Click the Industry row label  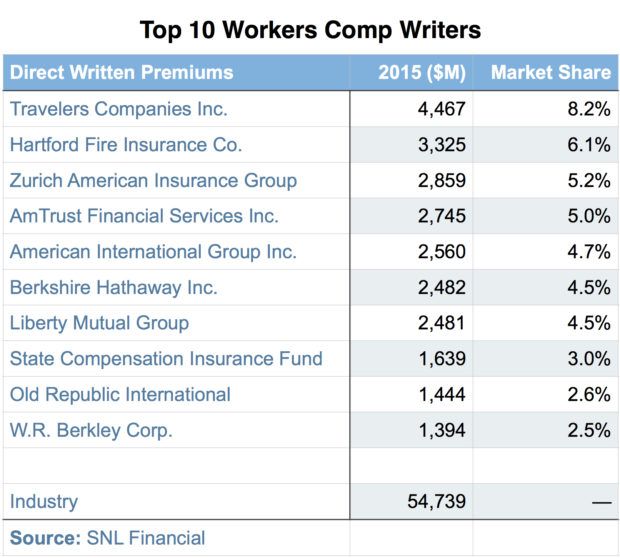coord(43,502)
